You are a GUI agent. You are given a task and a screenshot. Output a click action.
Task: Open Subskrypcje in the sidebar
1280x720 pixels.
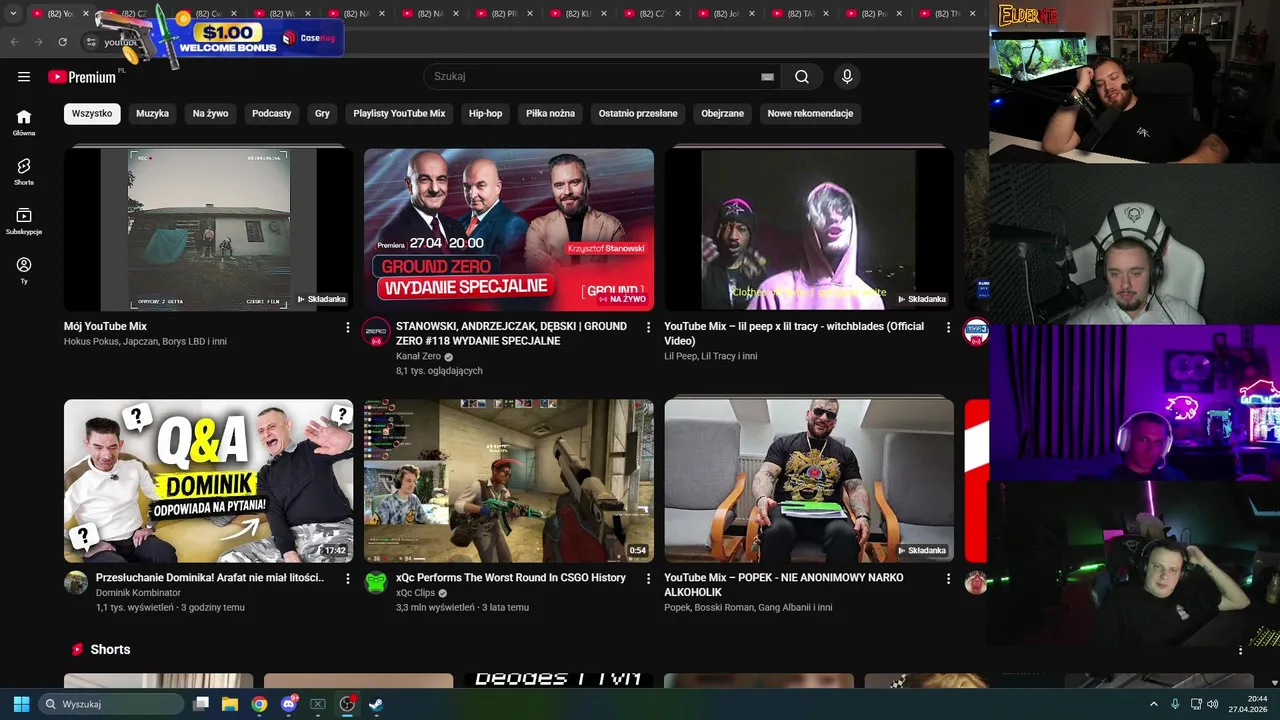pos(24,221)
